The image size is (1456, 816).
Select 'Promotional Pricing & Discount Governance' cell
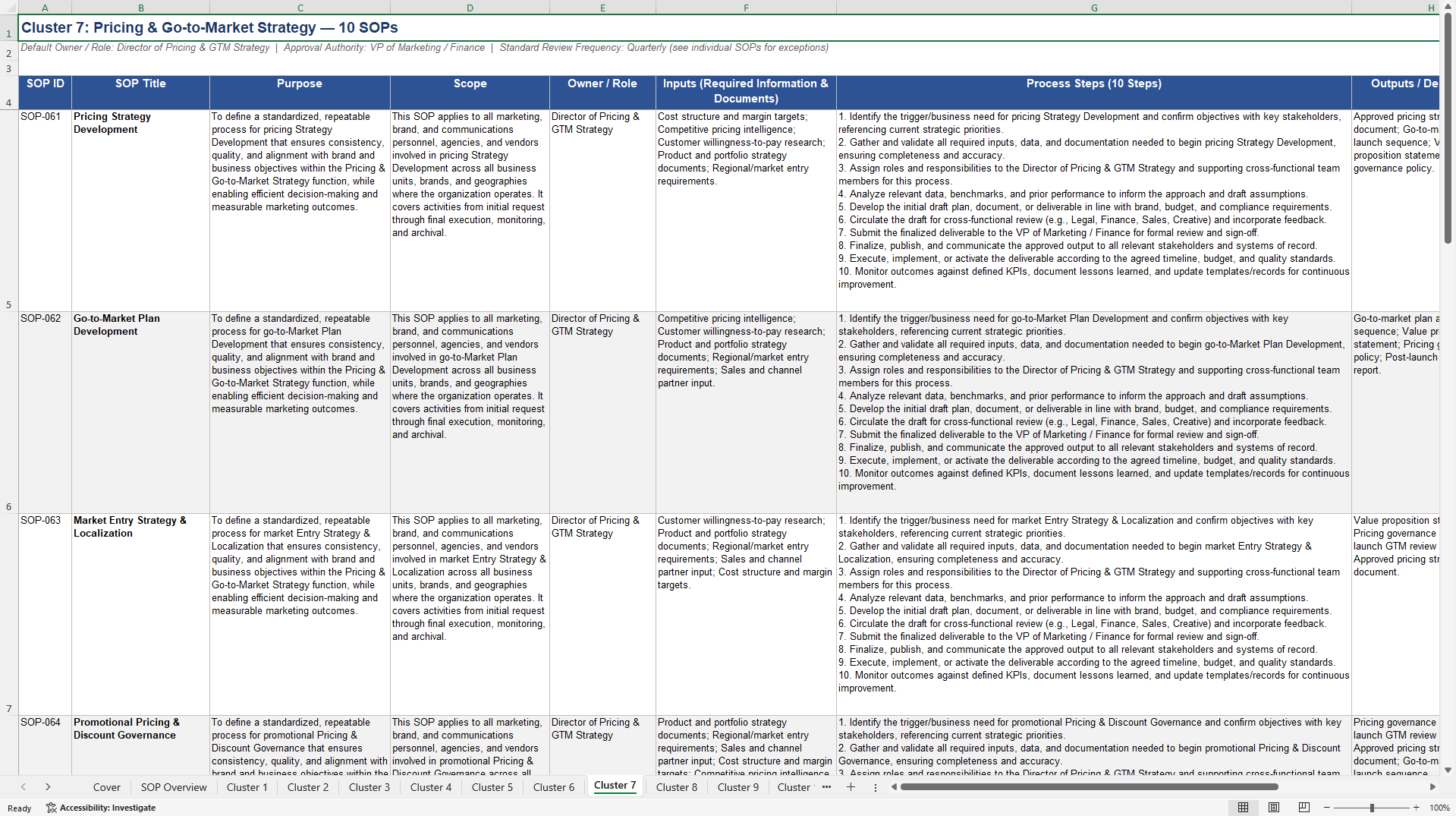[140, 745]
